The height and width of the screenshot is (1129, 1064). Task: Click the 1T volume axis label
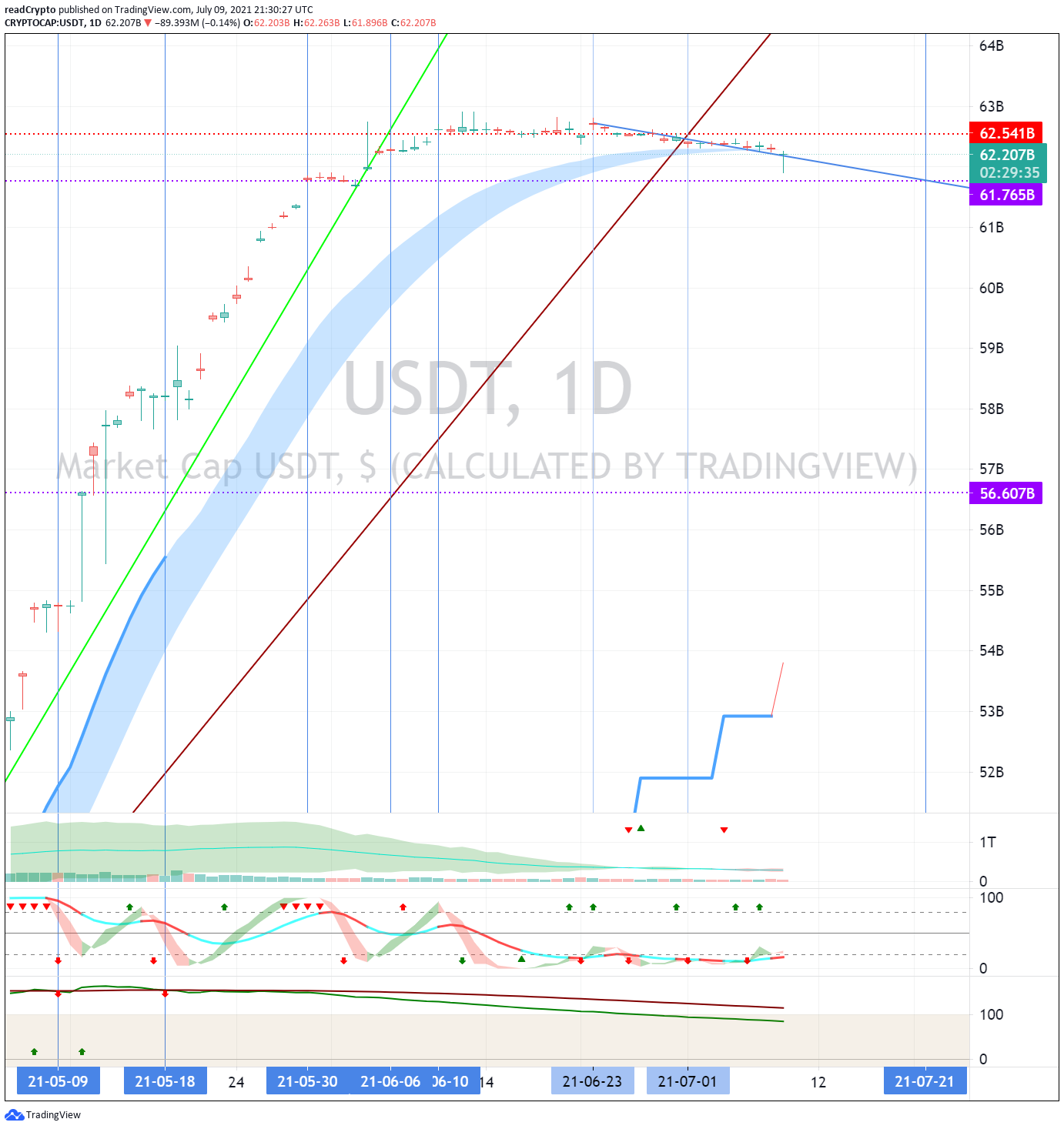coord(988,842)
